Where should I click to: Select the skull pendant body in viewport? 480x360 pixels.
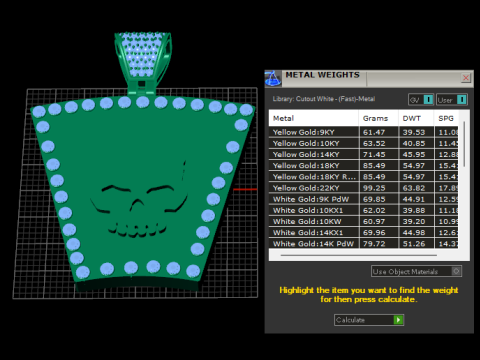point(143,193)
